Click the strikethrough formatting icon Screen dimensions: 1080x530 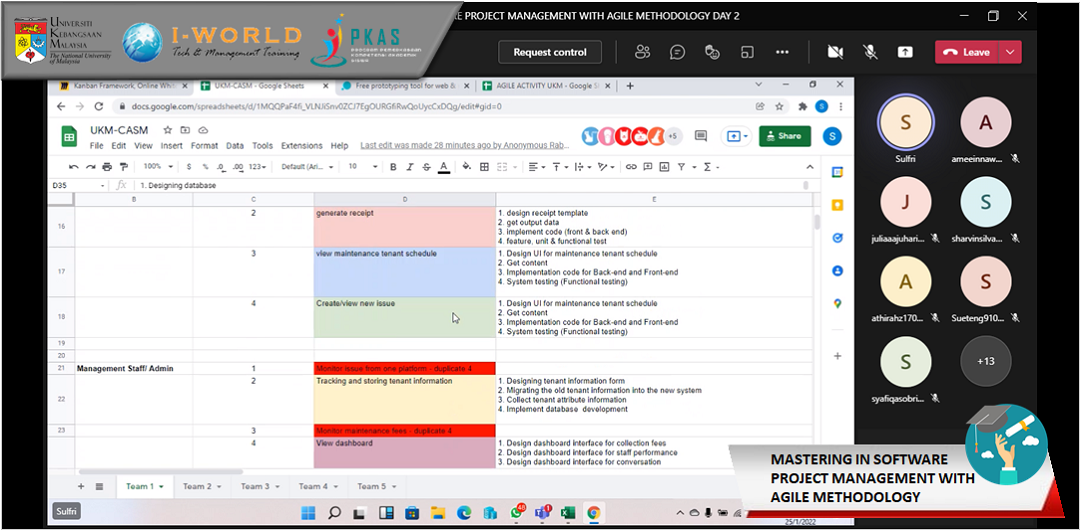click(427, 167)
